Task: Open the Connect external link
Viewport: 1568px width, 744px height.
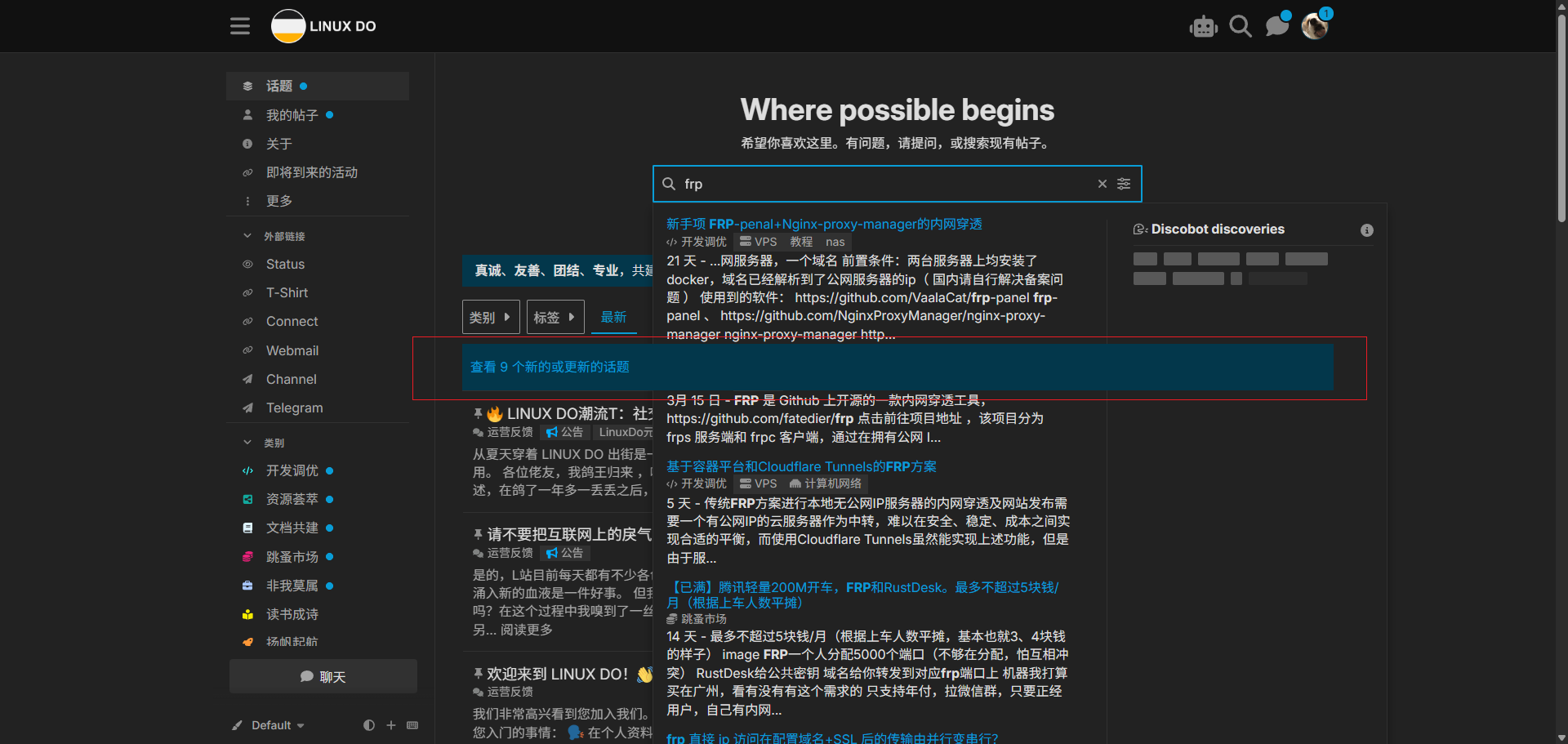Action: [x=318, y=321]
